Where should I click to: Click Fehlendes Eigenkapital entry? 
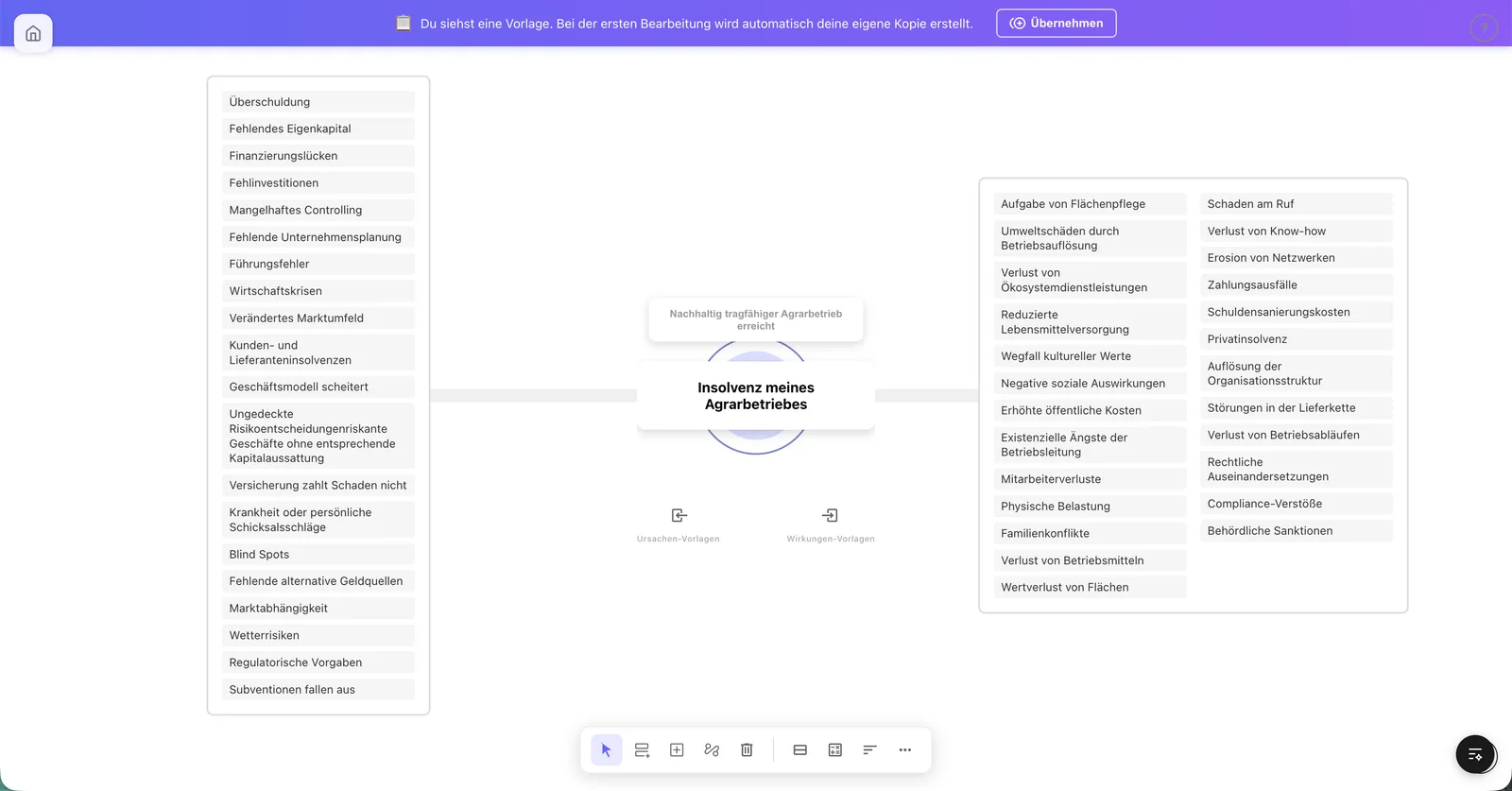[318, 129]
